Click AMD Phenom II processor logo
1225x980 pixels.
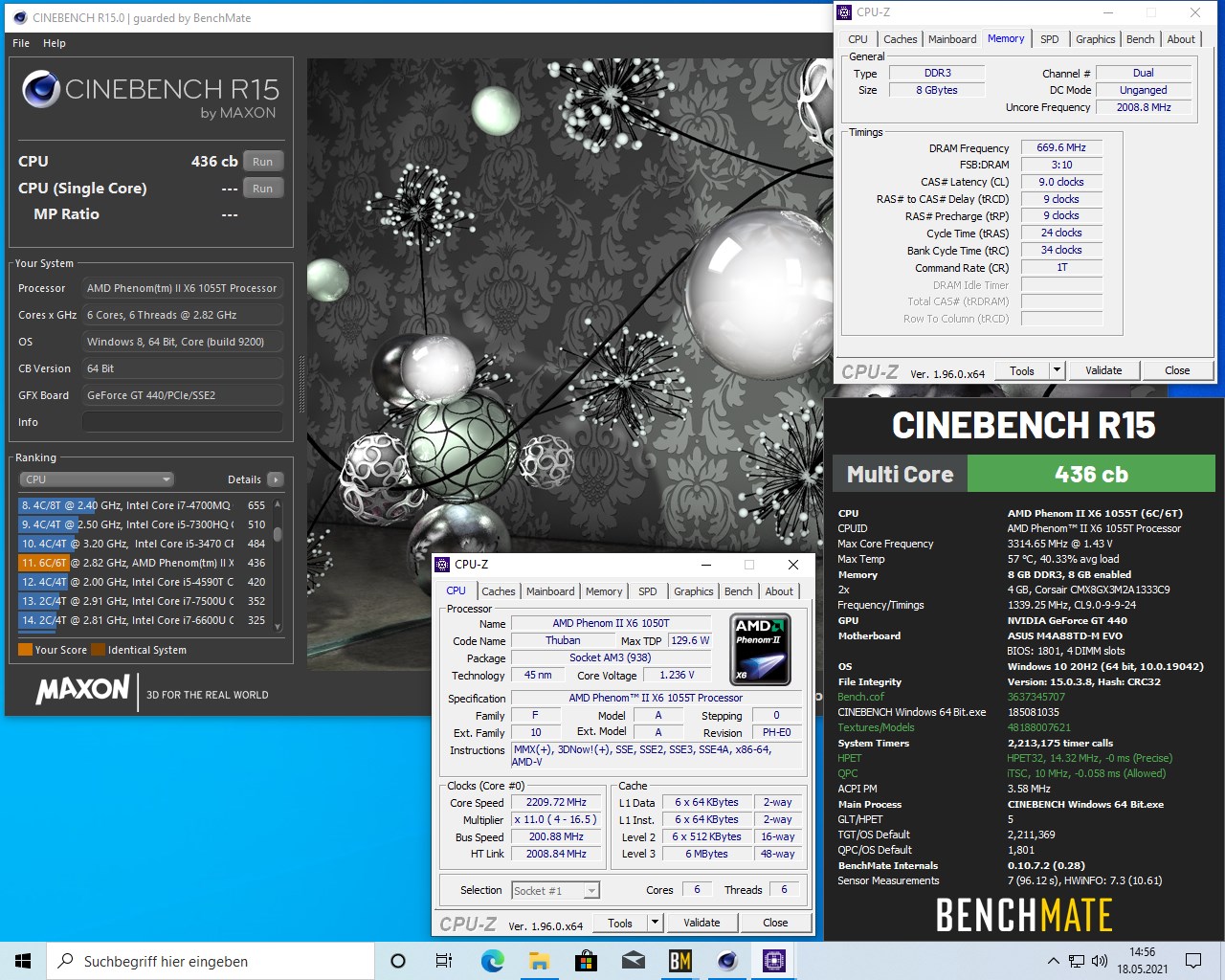point(761,650)
